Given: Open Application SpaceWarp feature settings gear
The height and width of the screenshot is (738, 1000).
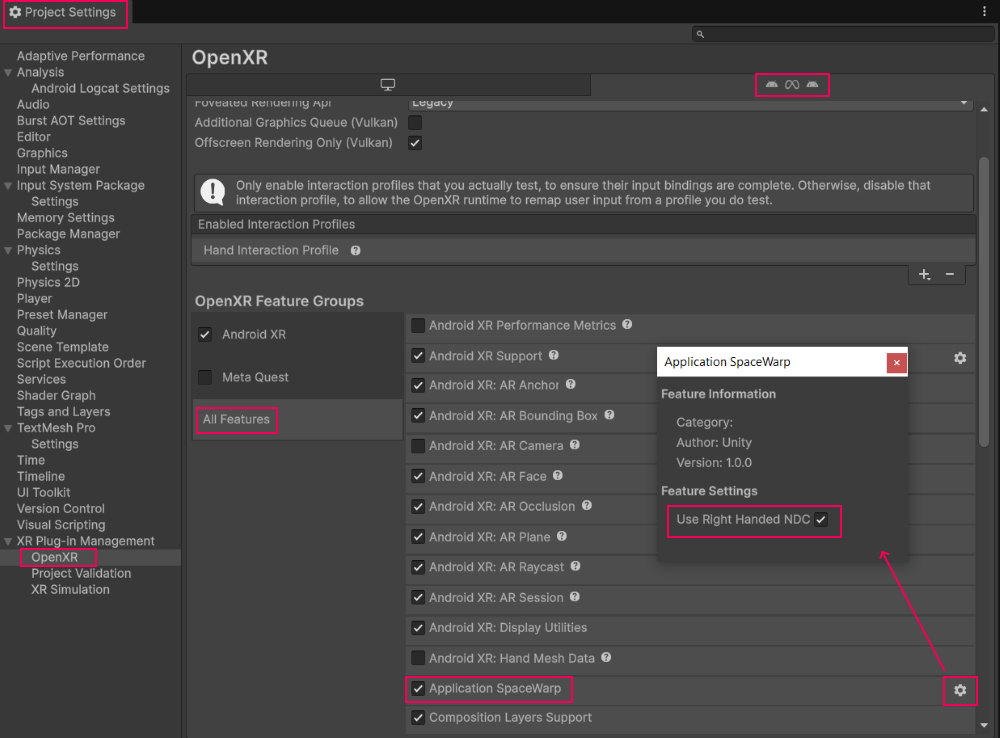Looking at the screenshot, I should 959,690.
